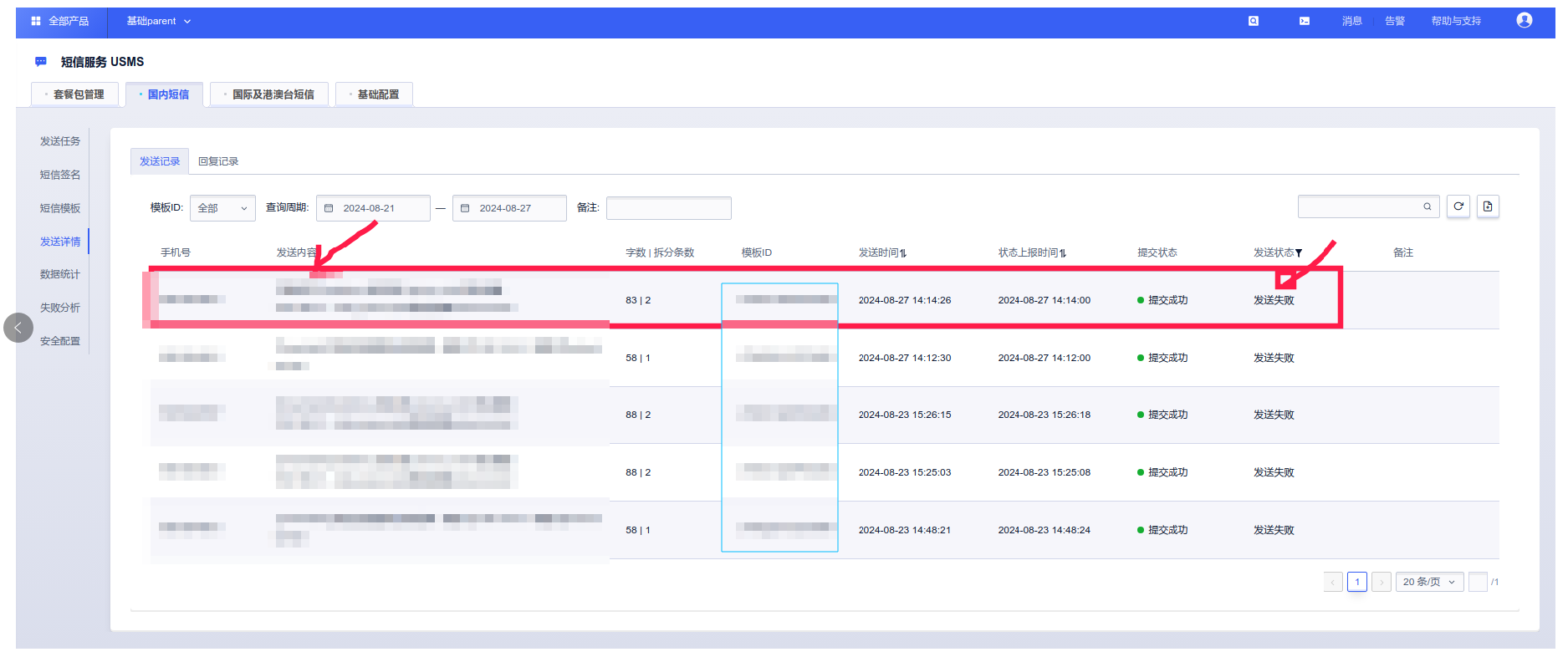The width and height of the screenshot is (1568, 652).
Task: Click send time 2024-08-23 14:48:21
Action: point(905,530)
